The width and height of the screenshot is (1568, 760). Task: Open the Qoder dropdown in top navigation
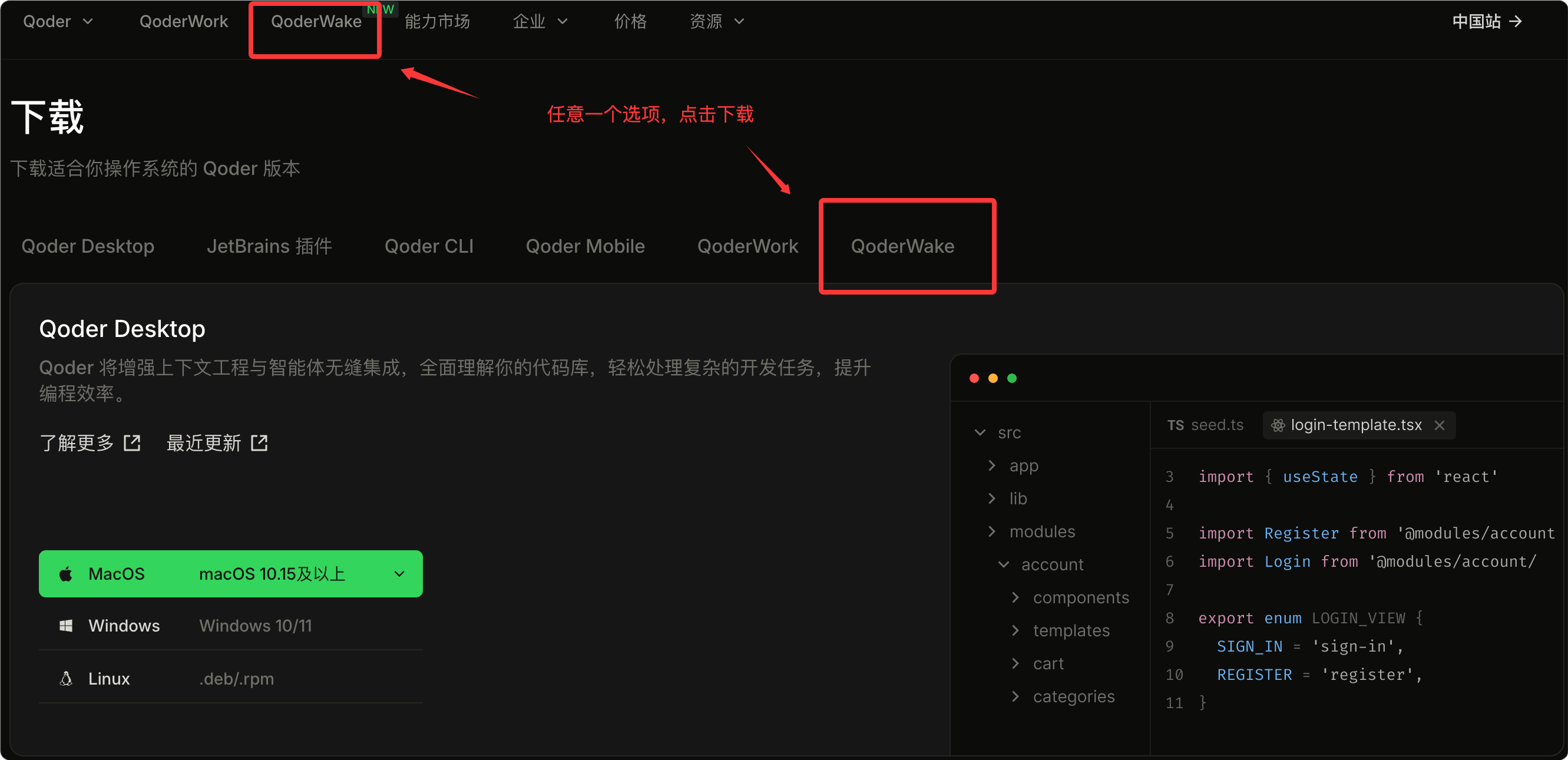(x=58, y=21)
